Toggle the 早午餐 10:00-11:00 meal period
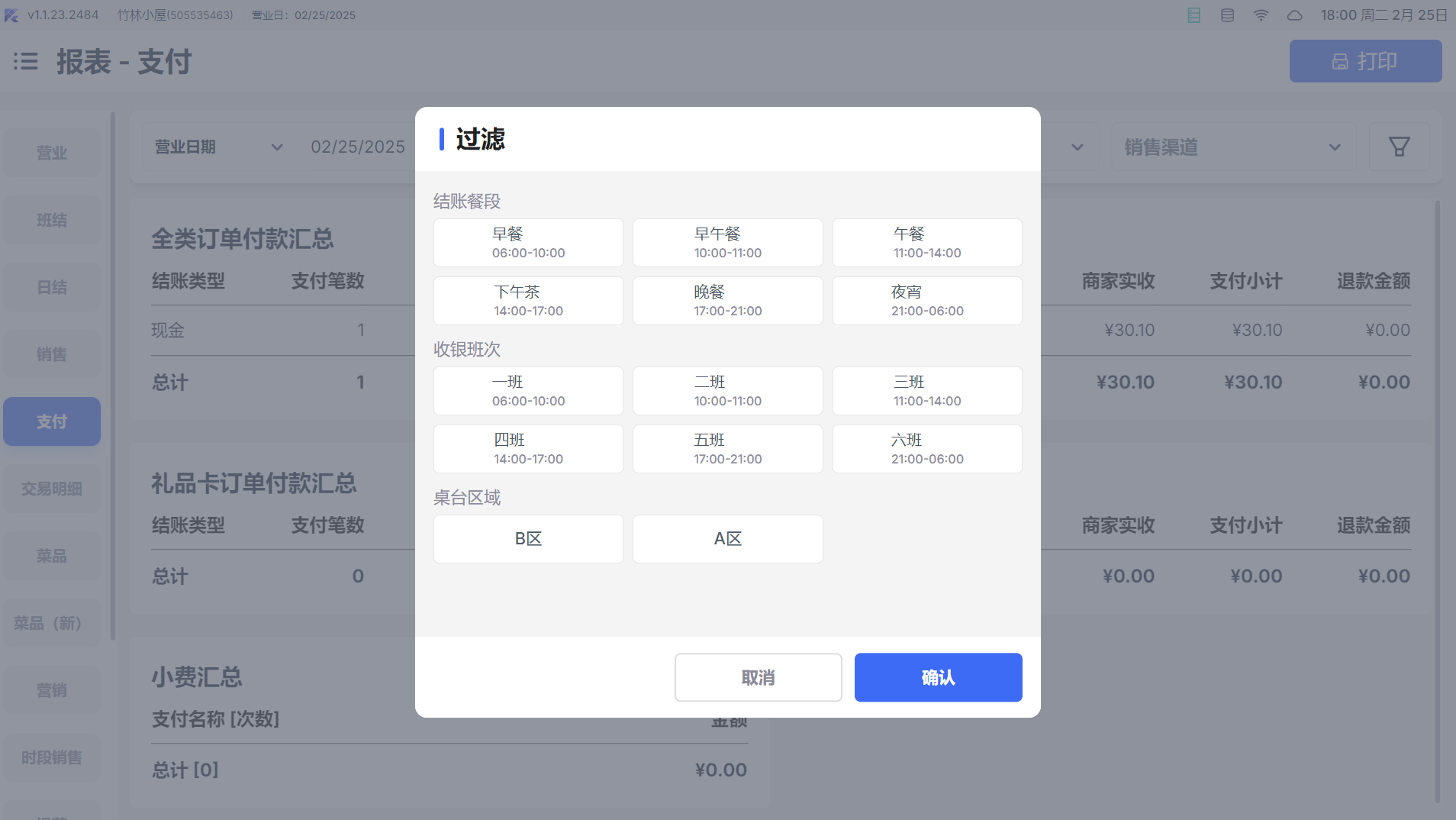Screen dimensions: 1456x820 (x=727, y=243)
